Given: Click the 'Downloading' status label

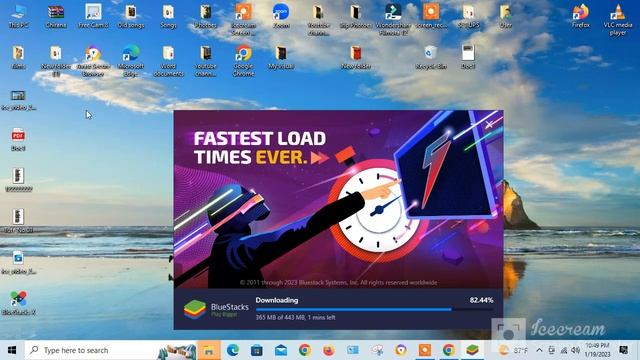Looking at the screenshot, I should (277, 300).
